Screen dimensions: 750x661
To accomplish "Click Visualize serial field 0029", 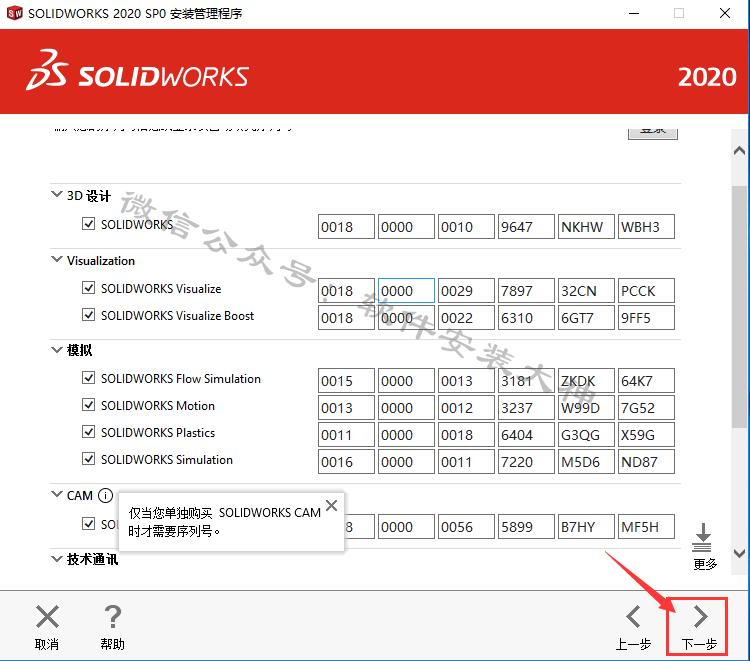I will click(x=466, y=290).
